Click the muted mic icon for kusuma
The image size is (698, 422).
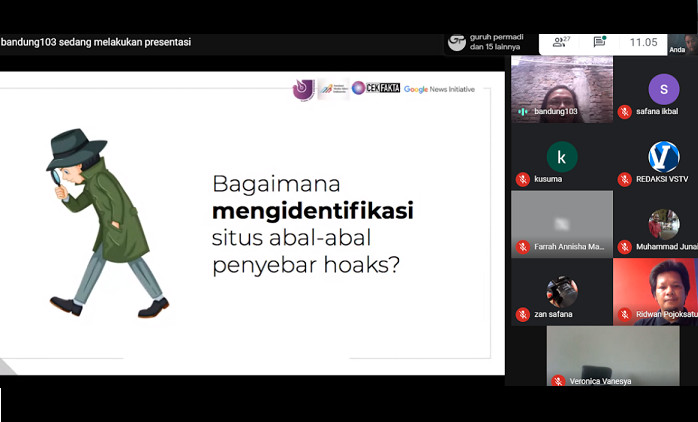(522, 179)
